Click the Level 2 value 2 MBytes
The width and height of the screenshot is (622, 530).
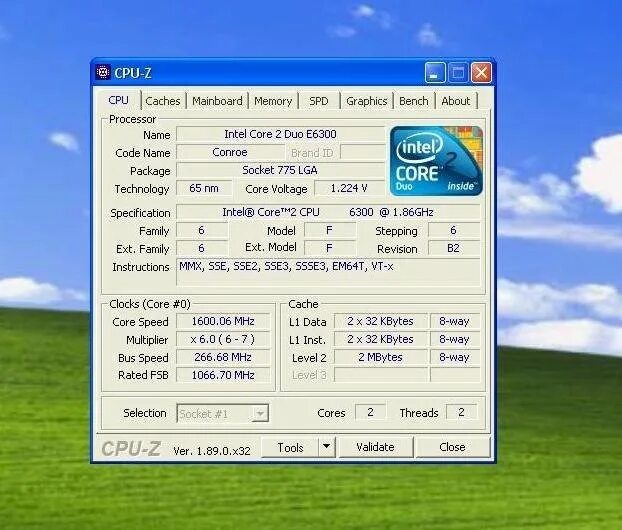[x=381, y=357]
